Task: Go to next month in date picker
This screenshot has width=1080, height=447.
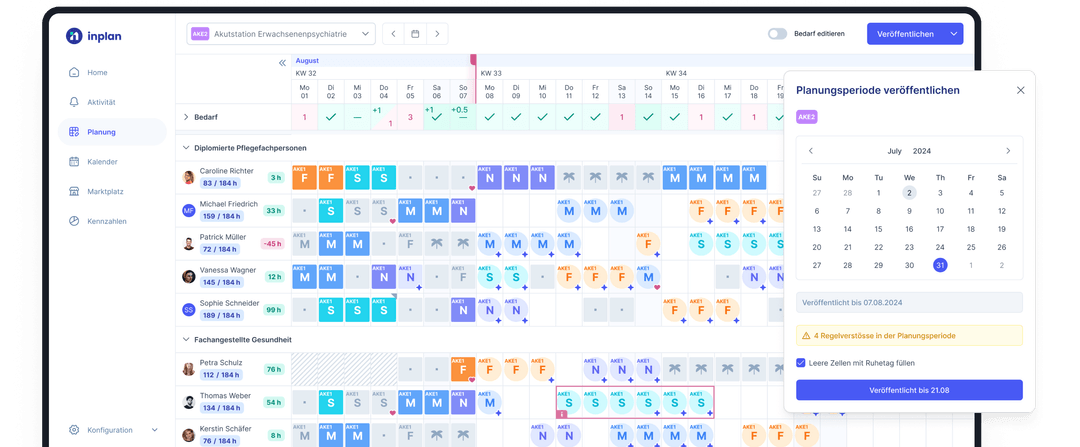Action: 1008,151
